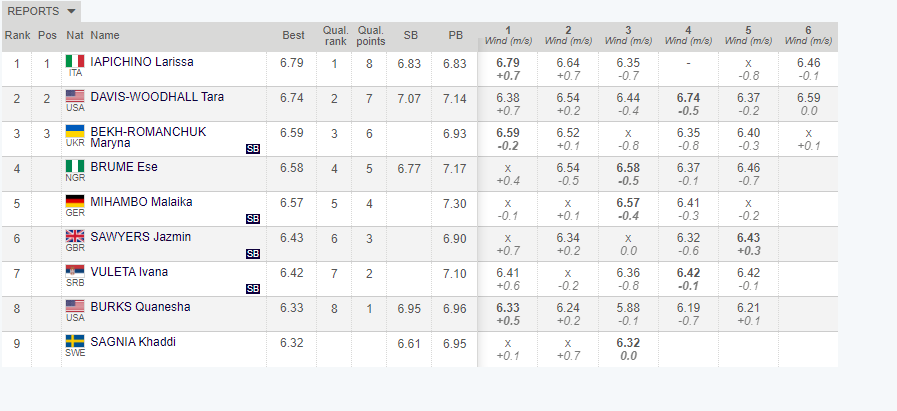Screen dimensions: 897x411
Task: Click the Great Britain flag icon
Action: tap(75, 236)
